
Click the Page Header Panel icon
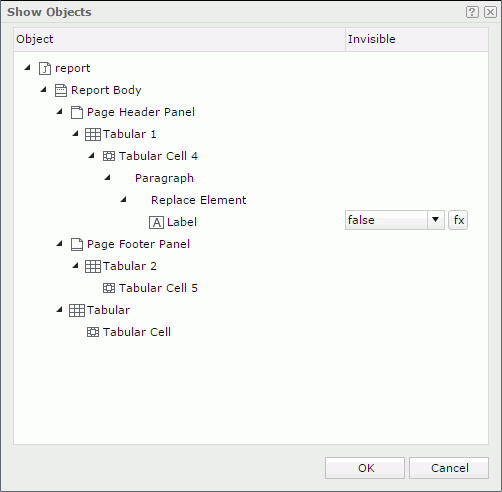pos(77,112)
